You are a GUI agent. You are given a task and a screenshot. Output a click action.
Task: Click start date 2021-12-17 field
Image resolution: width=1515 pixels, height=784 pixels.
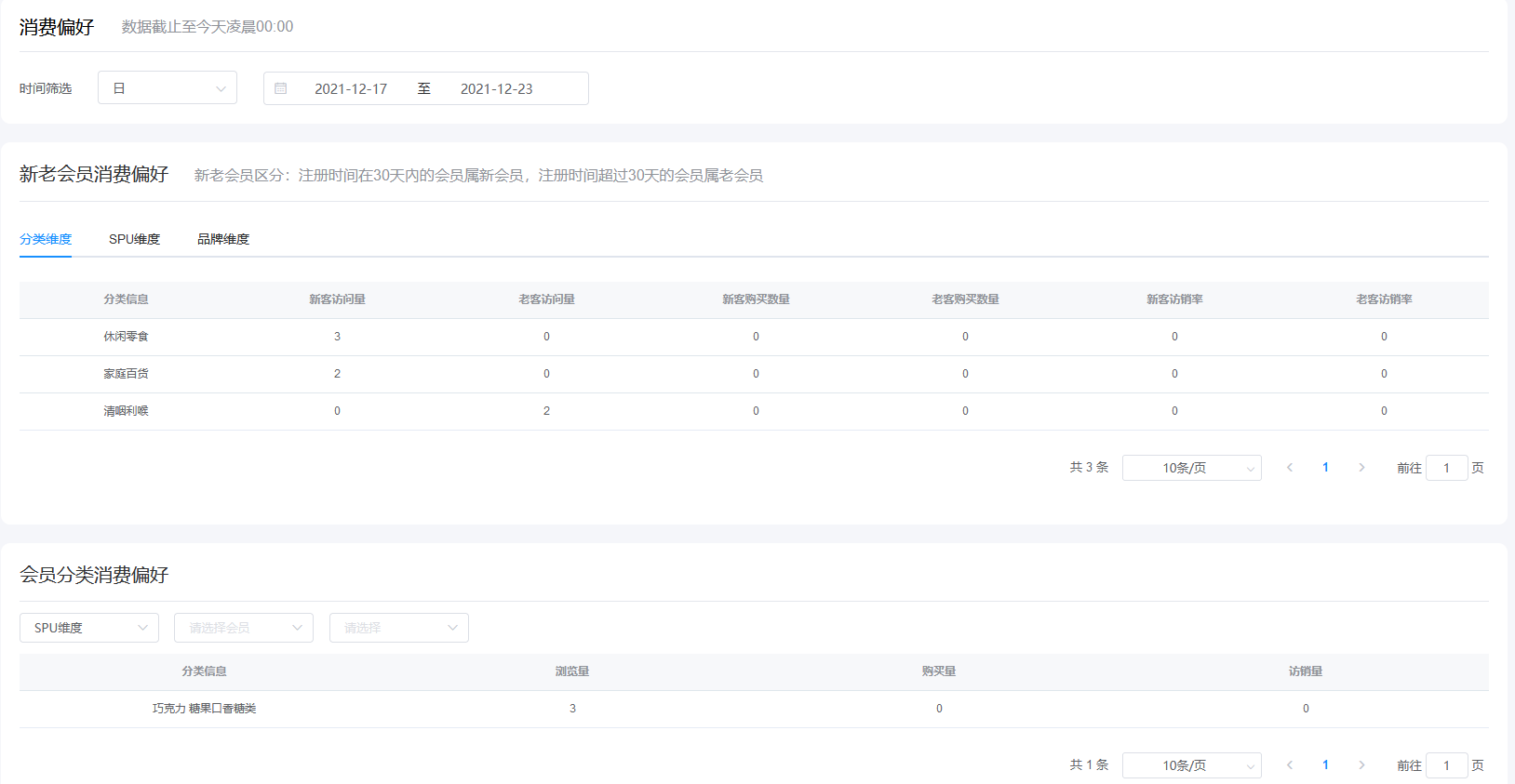pos(351,88)
